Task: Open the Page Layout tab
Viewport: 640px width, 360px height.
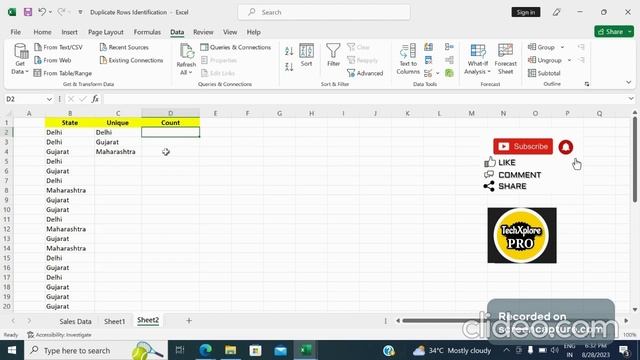Action: (106, 32)
